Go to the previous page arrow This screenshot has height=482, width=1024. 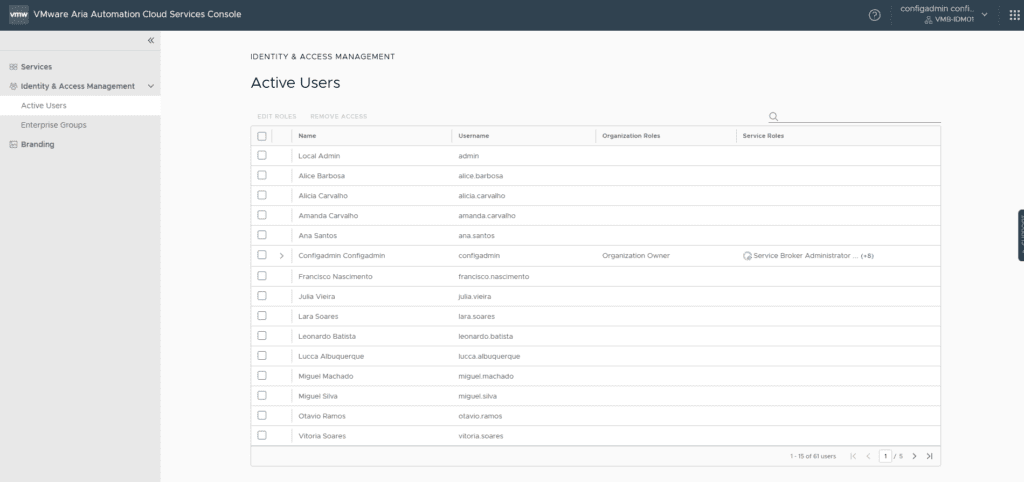point(869,456)
